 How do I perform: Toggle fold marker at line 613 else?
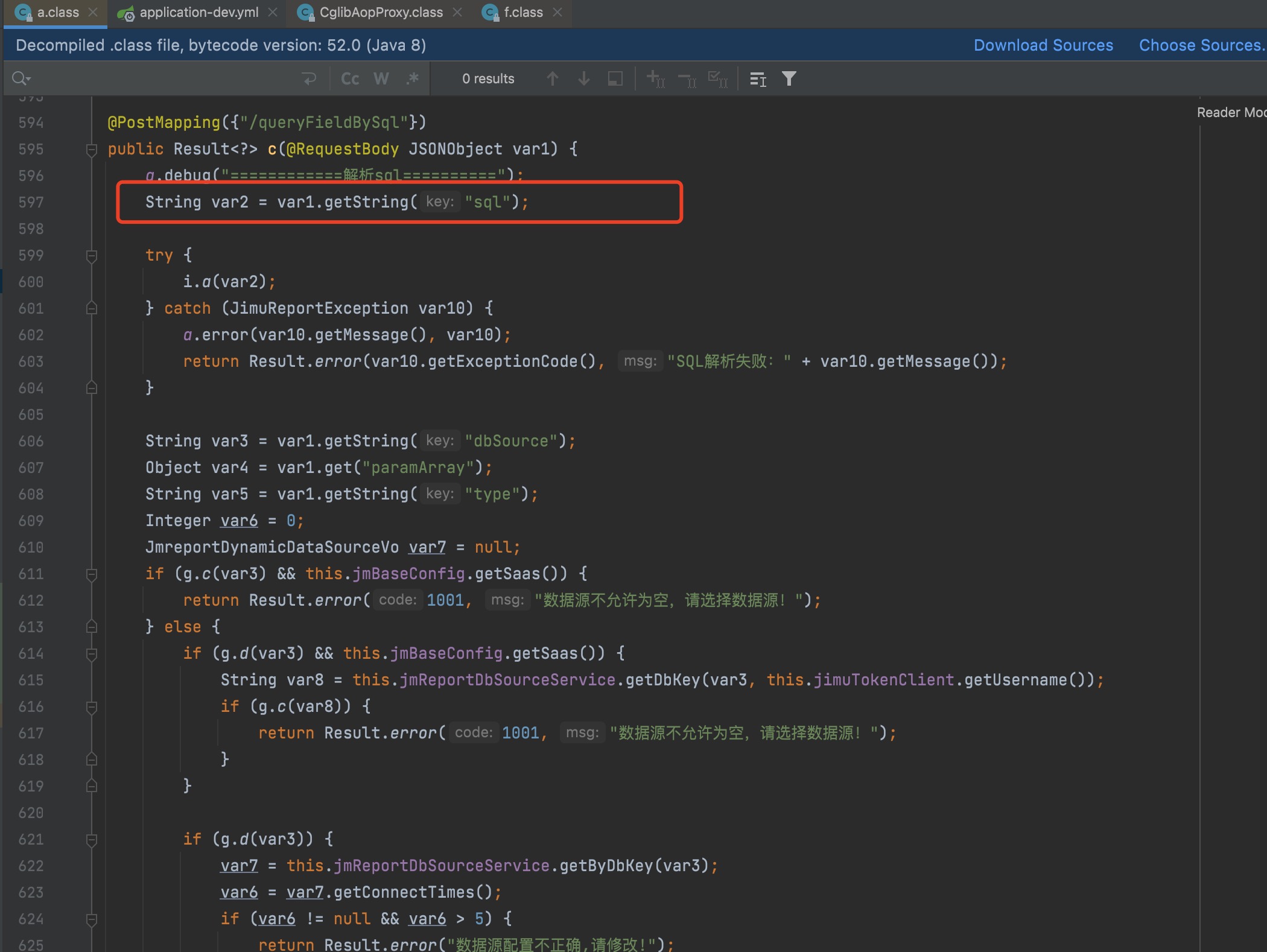[92, 627]
